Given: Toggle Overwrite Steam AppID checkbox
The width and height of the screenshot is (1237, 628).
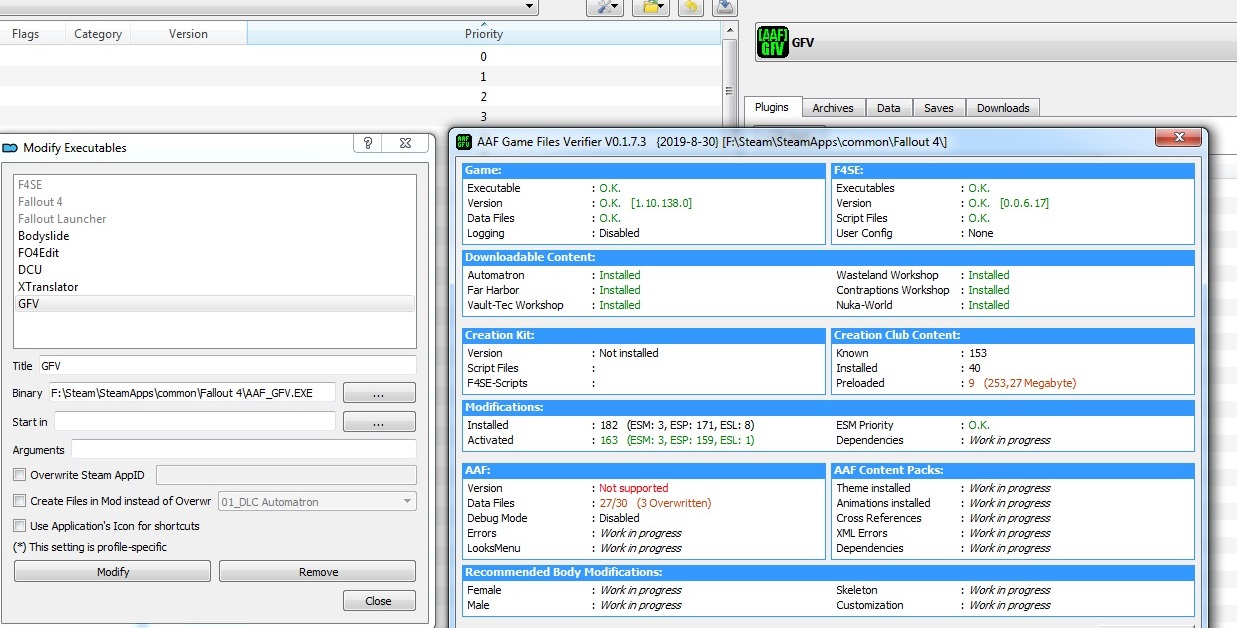Looking at the screenshot, I should [x=19, y=475].
